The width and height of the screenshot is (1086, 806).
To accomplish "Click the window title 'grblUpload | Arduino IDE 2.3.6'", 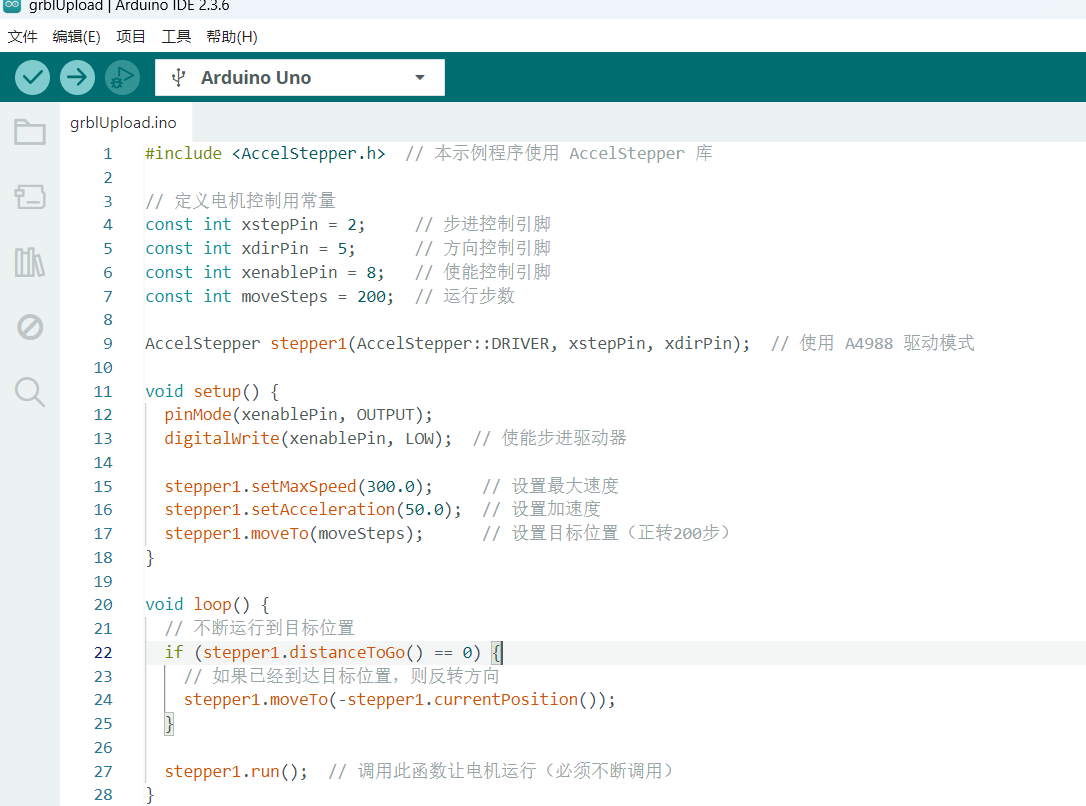I will click(129, 6).
